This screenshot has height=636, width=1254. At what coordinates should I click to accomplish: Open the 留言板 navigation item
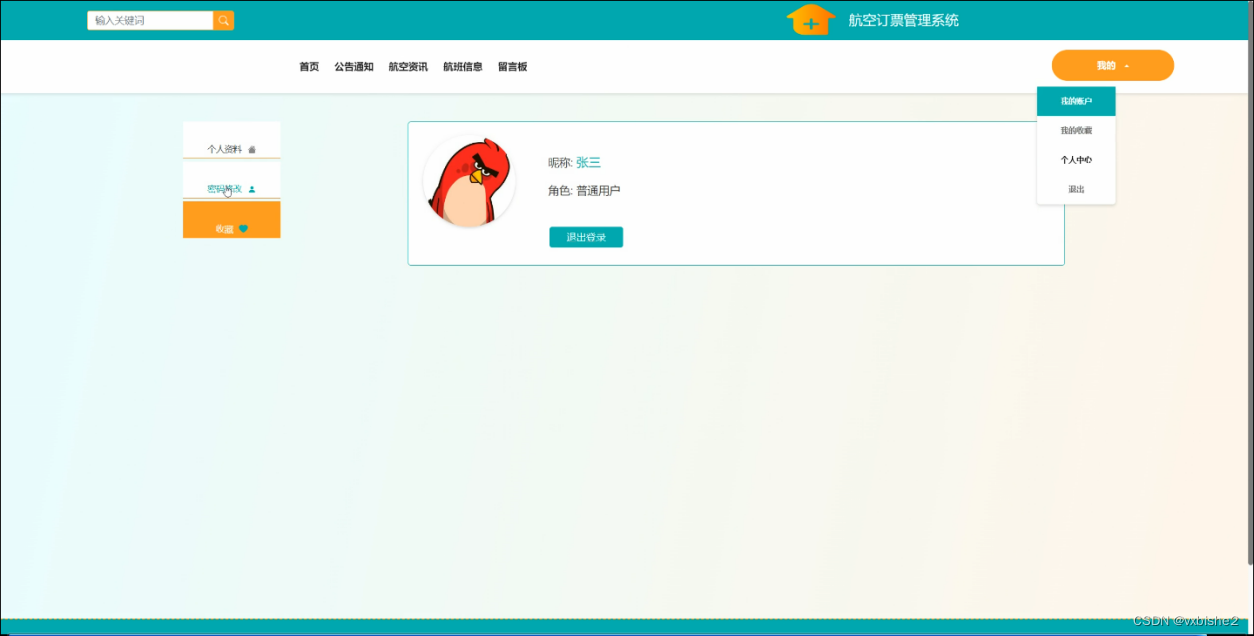pos(512,67)
